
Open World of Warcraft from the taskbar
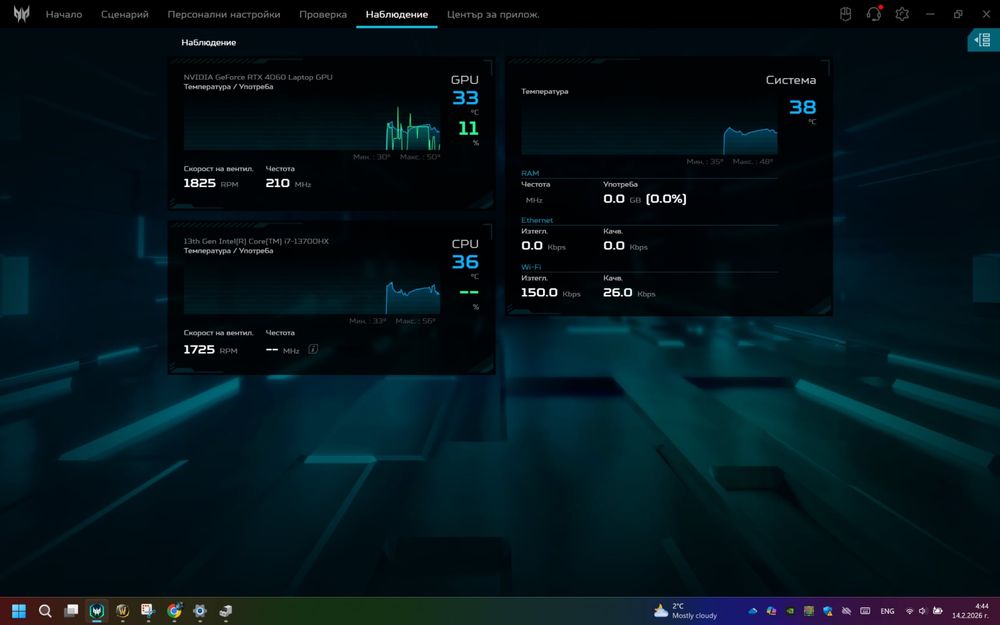(122, 611)
